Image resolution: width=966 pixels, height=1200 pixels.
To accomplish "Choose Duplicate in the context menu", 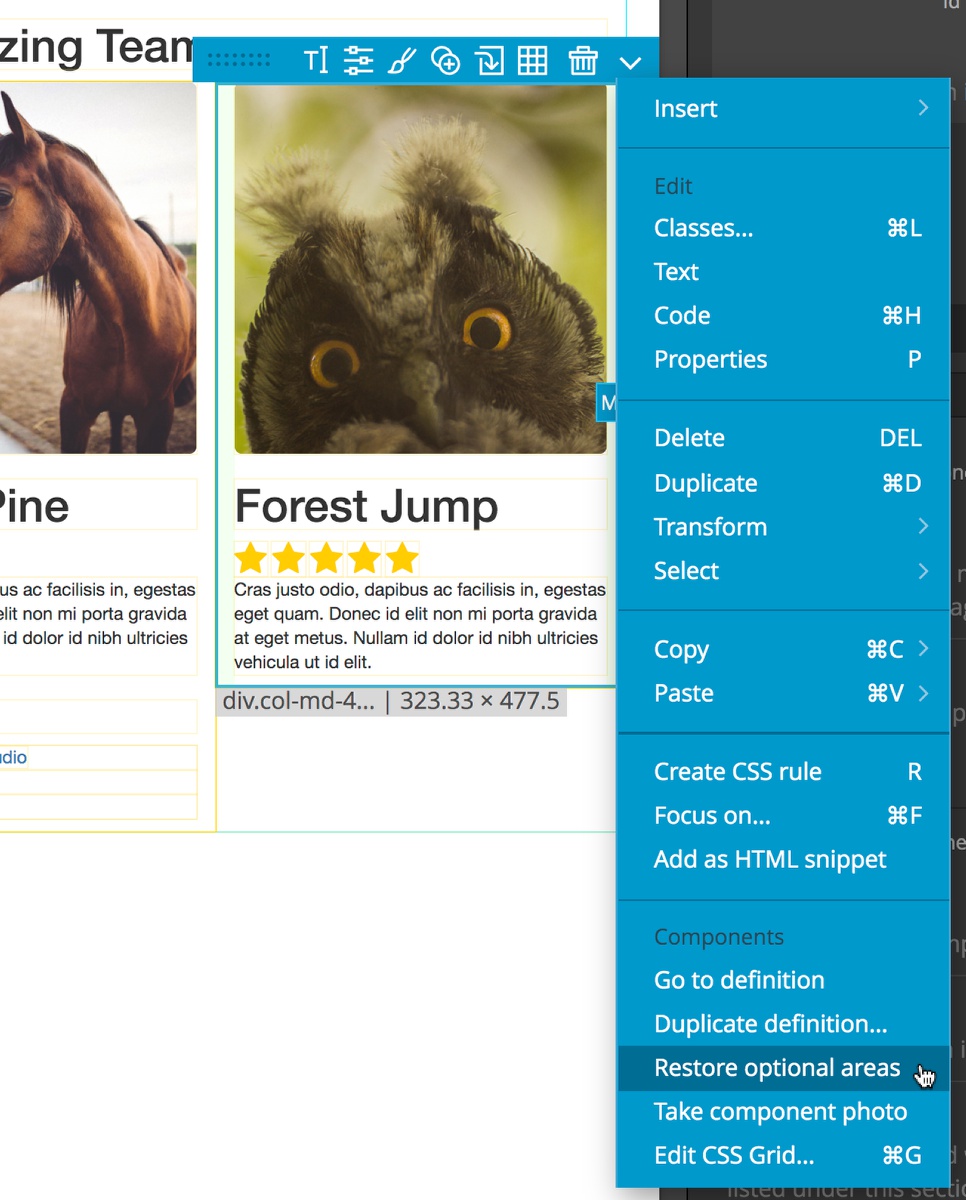I will pos(783,483).
